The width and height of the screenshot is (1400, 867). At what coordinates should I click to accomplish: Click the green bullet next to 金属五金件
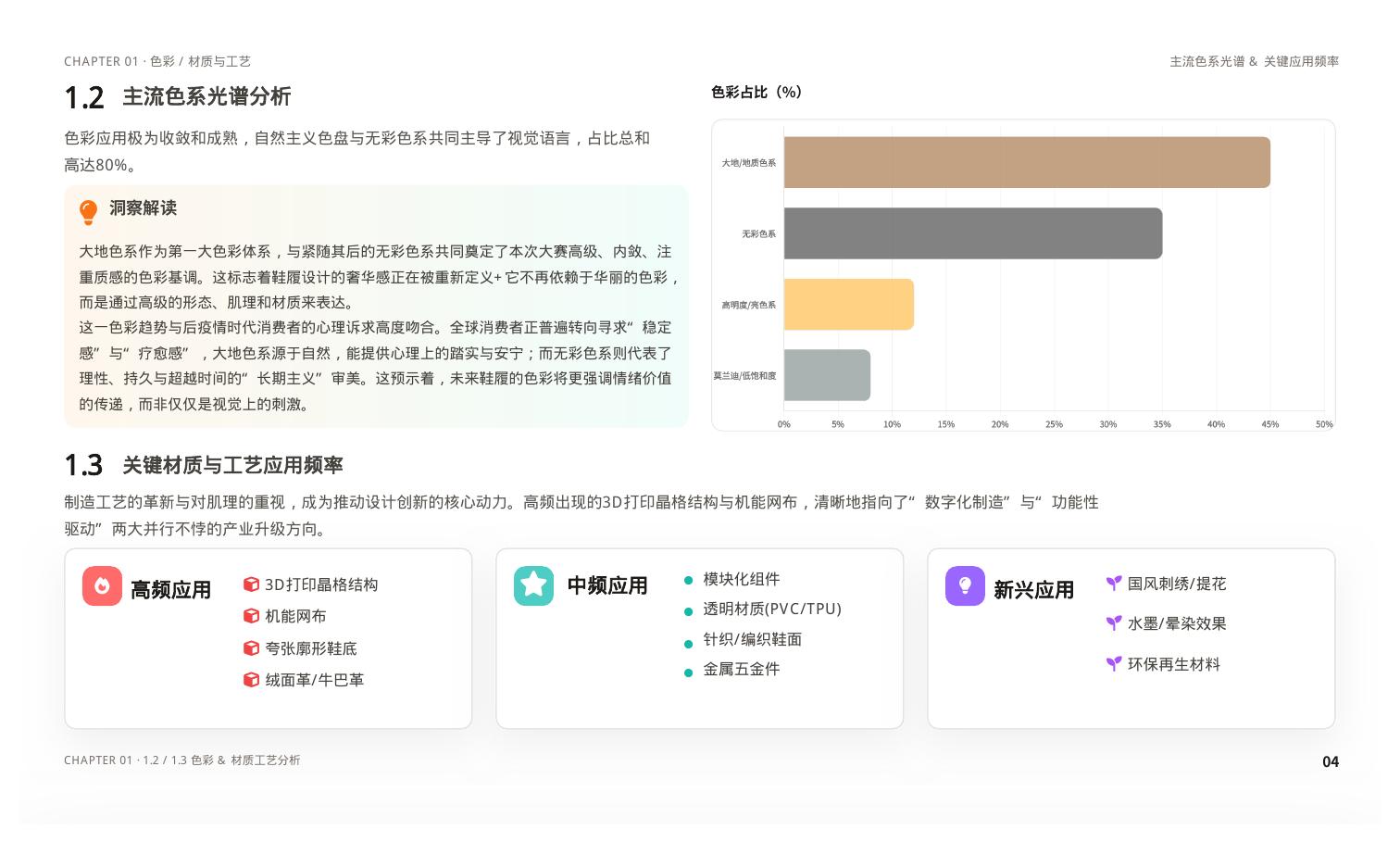pos(688,672)
